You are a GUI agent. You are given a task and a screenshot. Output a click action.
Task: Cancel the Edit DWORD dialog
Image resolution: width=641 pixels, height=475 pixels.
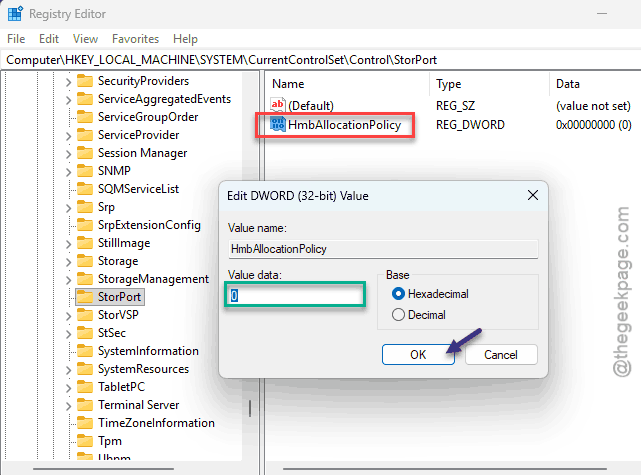click(501, 354)
